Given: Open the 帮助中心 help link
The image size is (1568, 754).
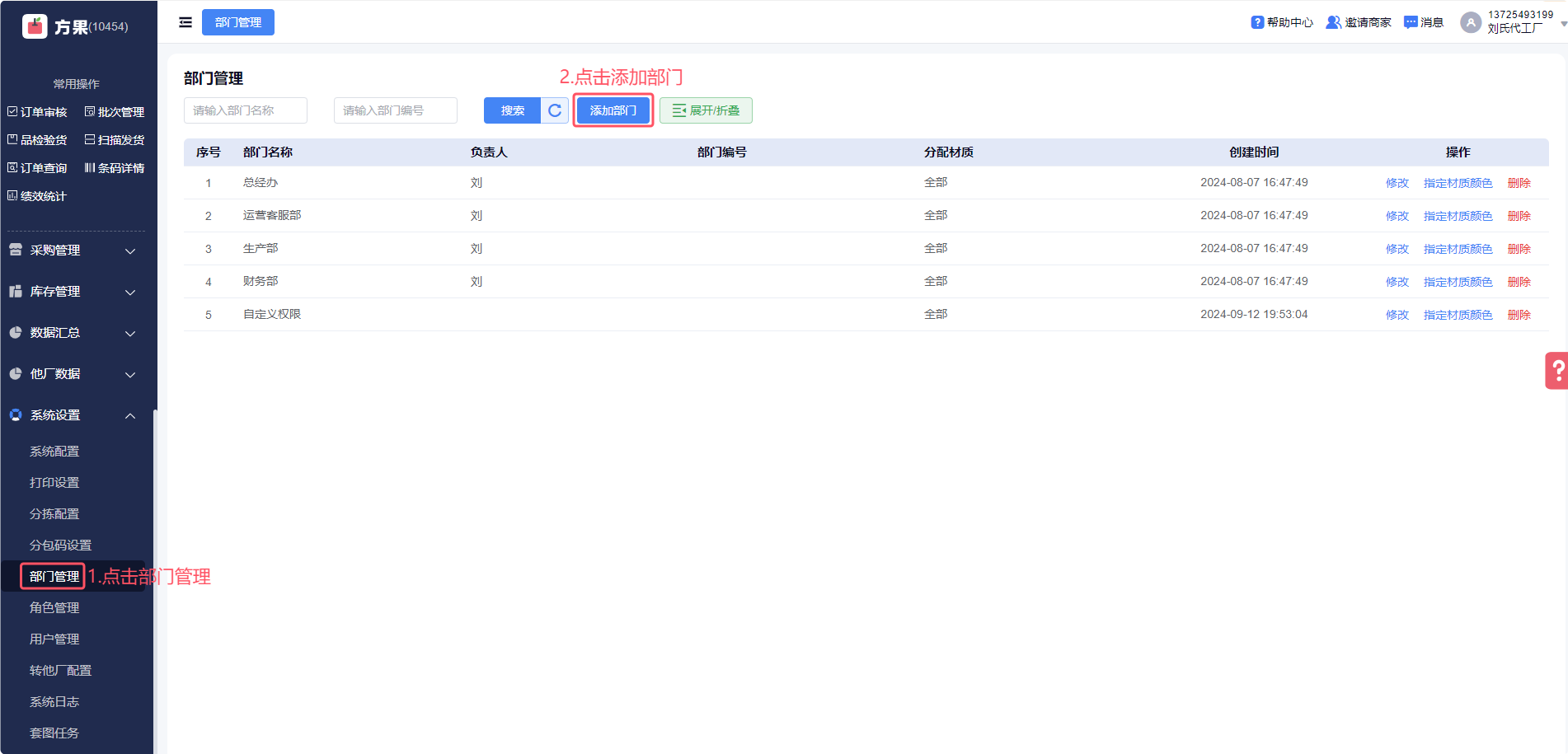Looking at the screenshot, I should (1282, 22).
